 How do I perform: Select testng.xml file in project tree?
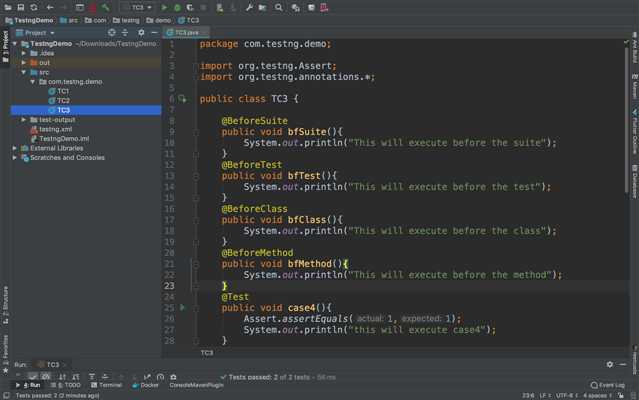coord(54,129)
